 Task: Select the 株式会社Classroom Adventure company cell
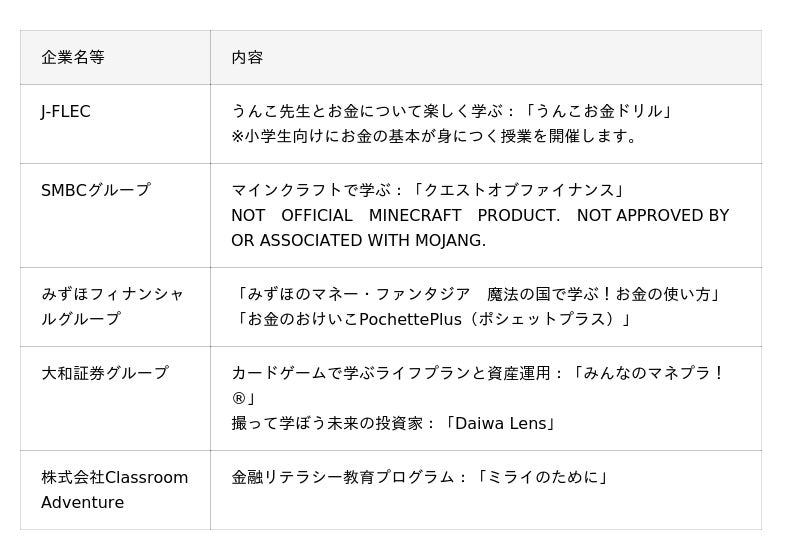click(114, 490)
